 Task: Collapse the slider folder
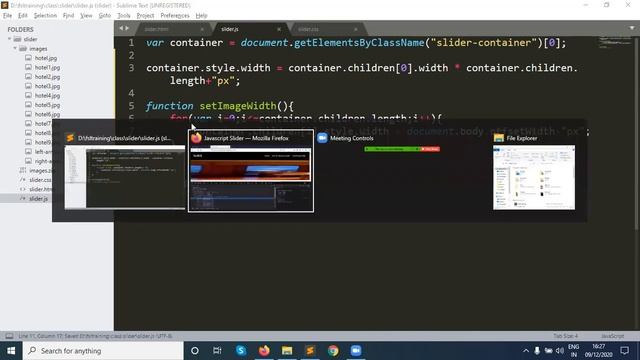pyautogui.click(x=9, y=39)
